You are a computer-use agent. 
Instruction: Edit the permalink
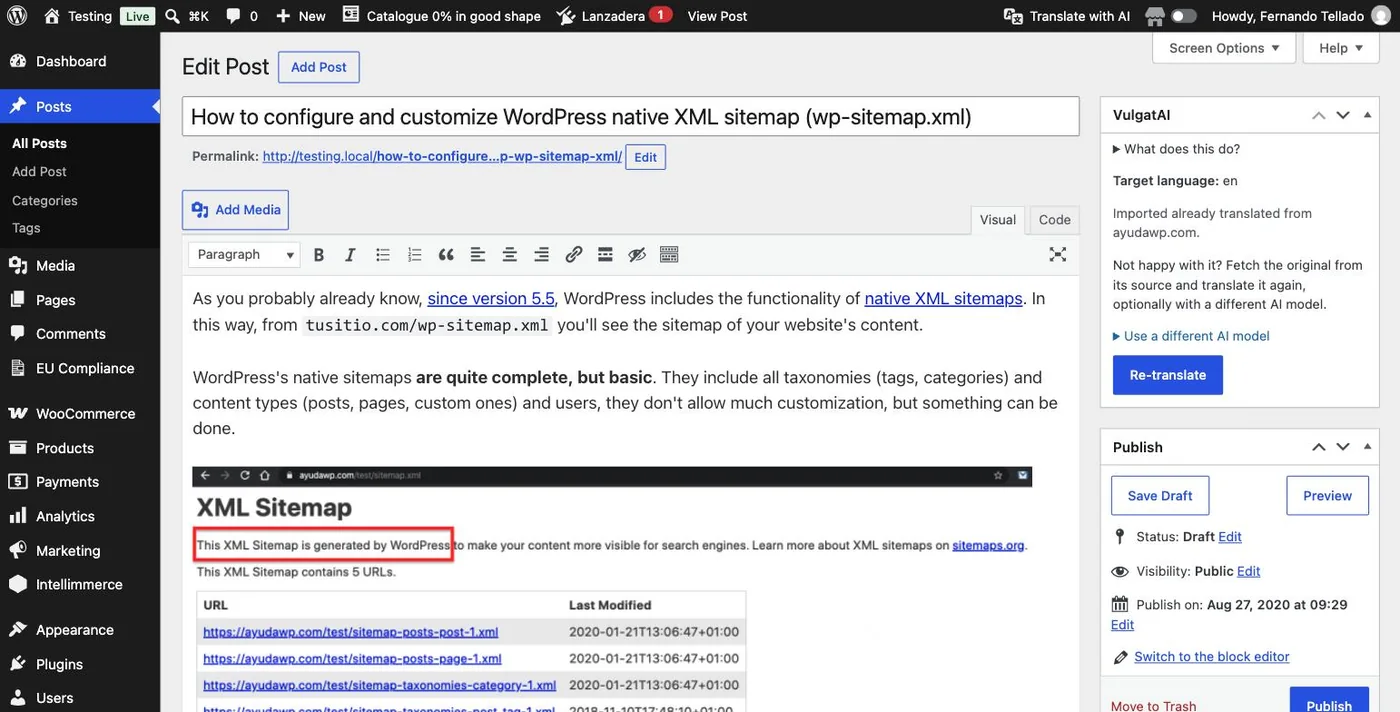(x=645, y=157)
